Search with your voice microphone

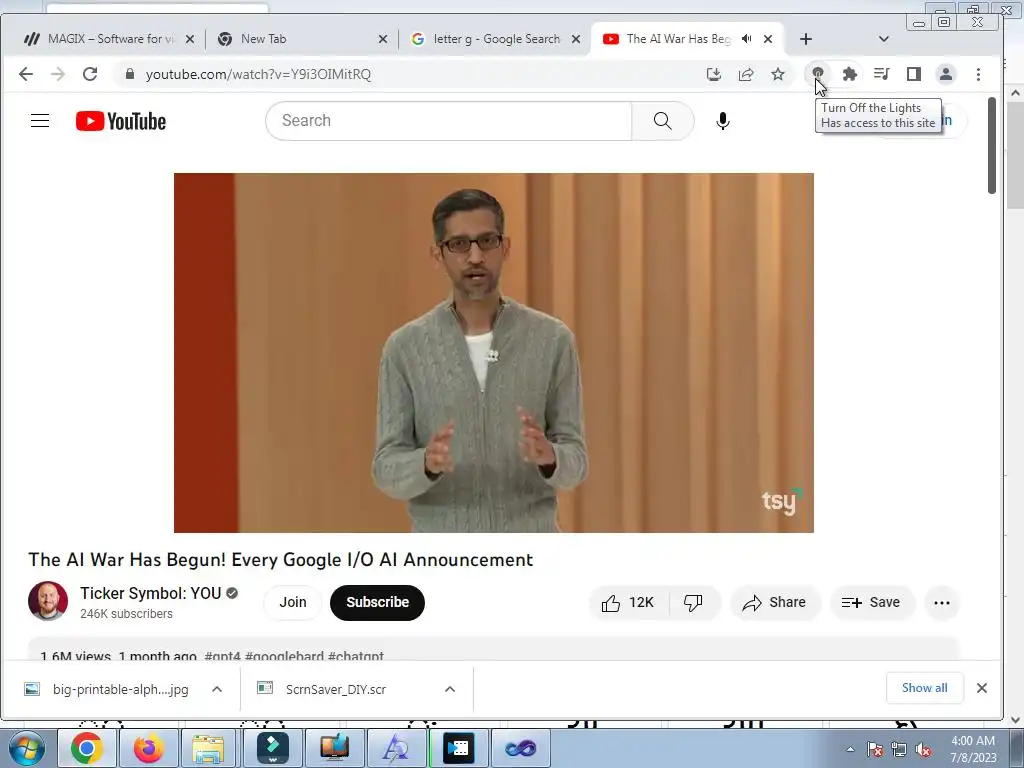[x=723, y=121]
